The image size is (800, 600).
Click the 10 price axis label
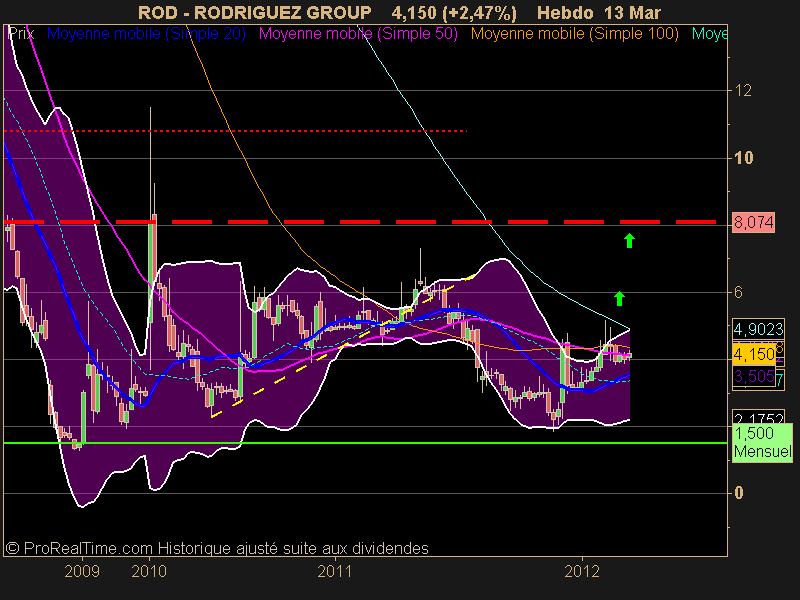point(743,158)
